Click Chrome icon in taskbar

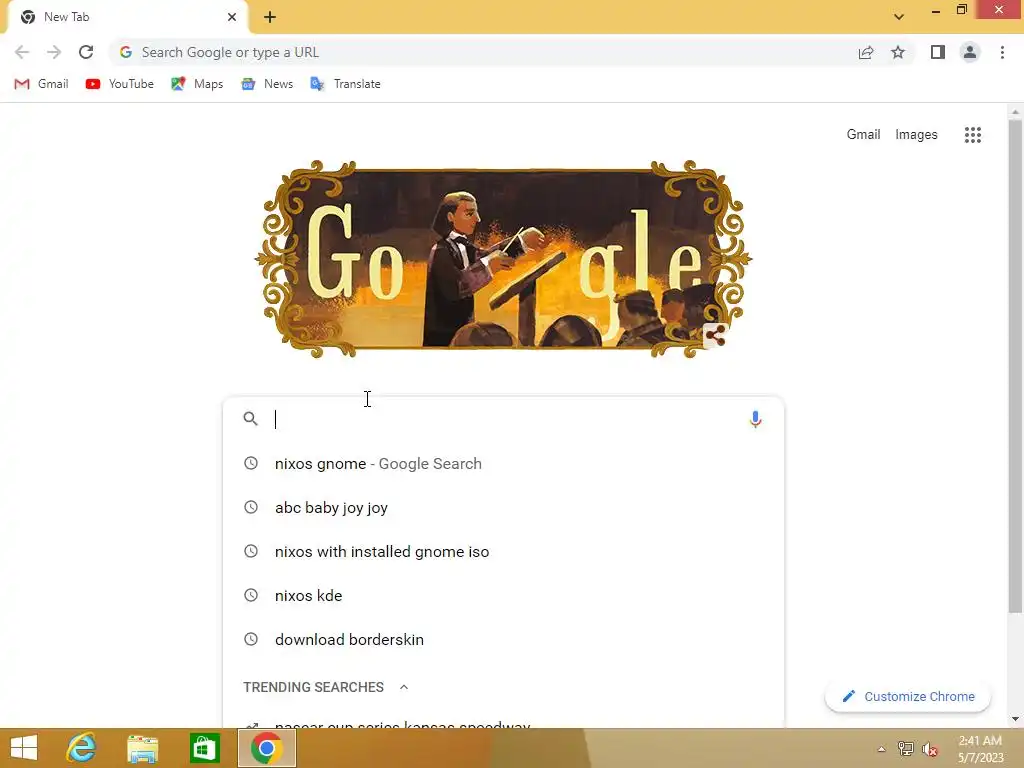click(x=266, y=748)
